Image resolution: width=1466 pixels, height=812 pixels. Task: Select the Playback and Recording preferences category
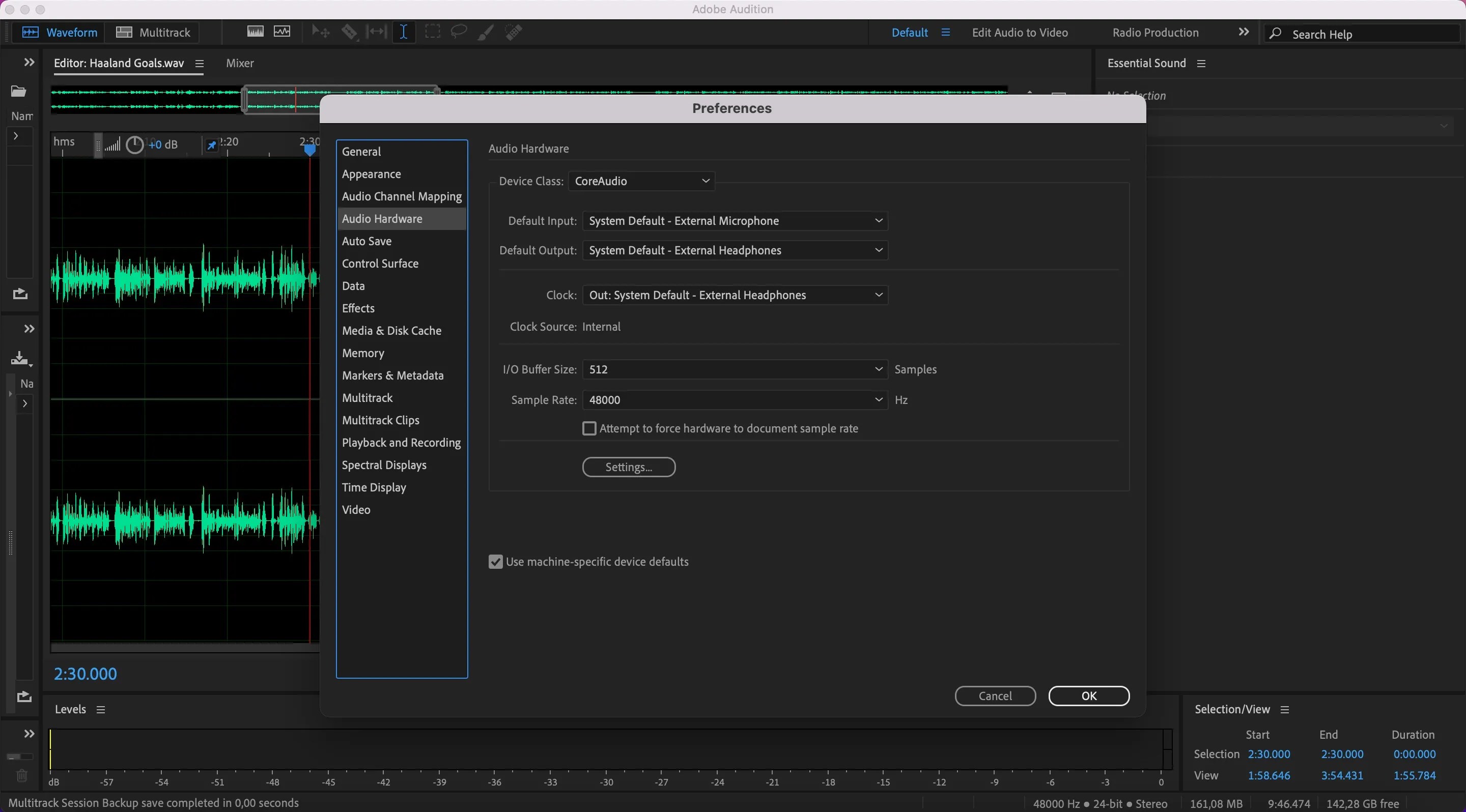pyautogui.click(x=401, y=443)
